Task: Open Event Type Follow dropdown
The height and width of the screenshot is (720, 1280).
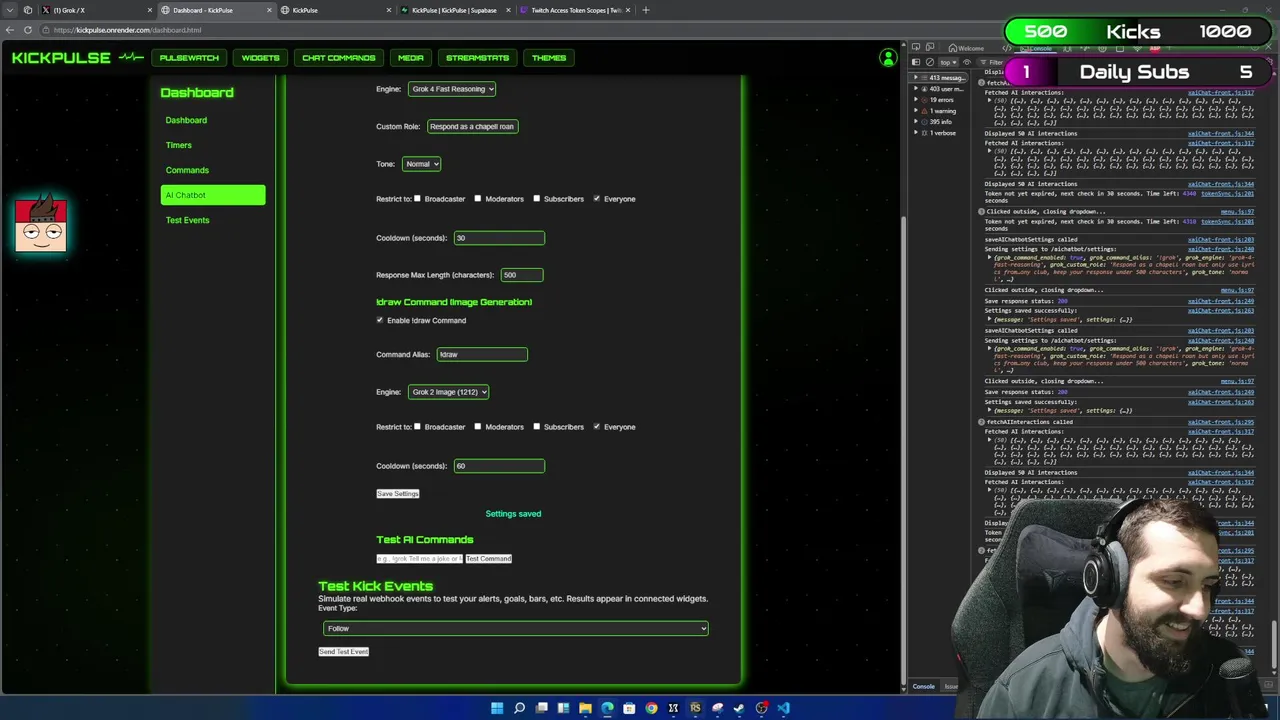Action: point(516,628)
